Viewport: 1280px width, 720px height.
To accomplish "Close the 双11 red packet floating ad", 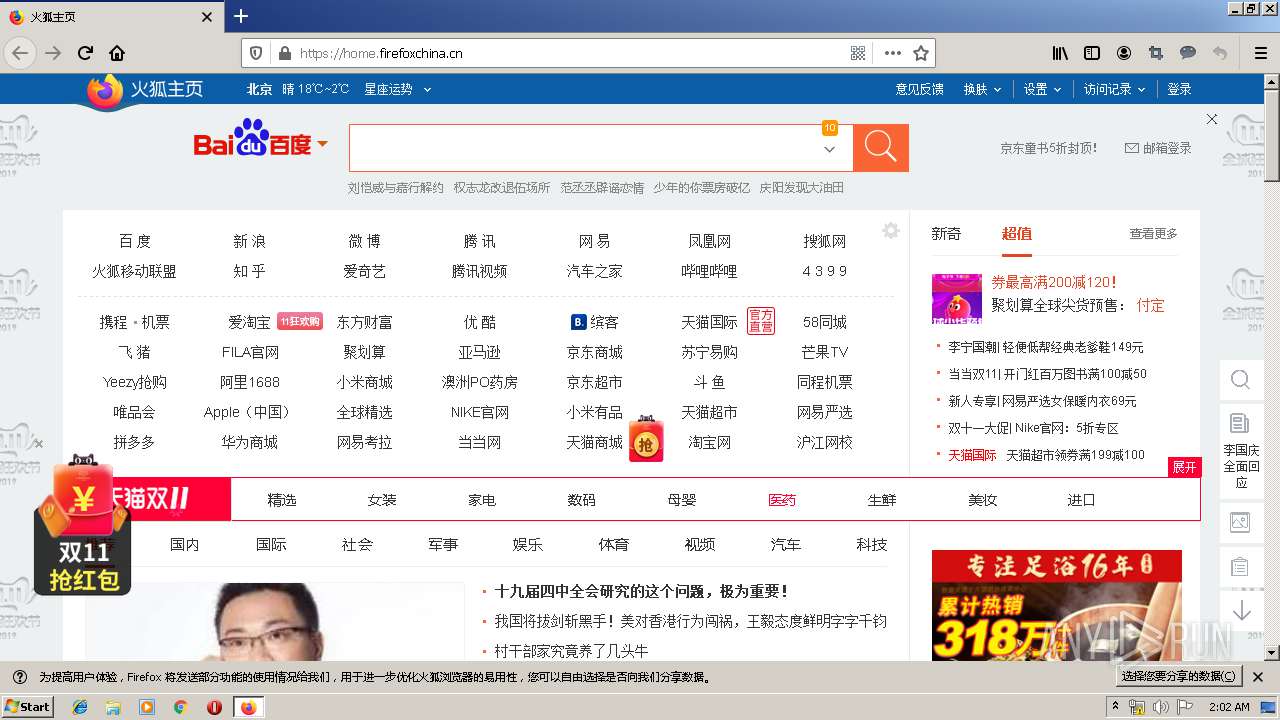I will pyautogui.click(x=39, y=444).
